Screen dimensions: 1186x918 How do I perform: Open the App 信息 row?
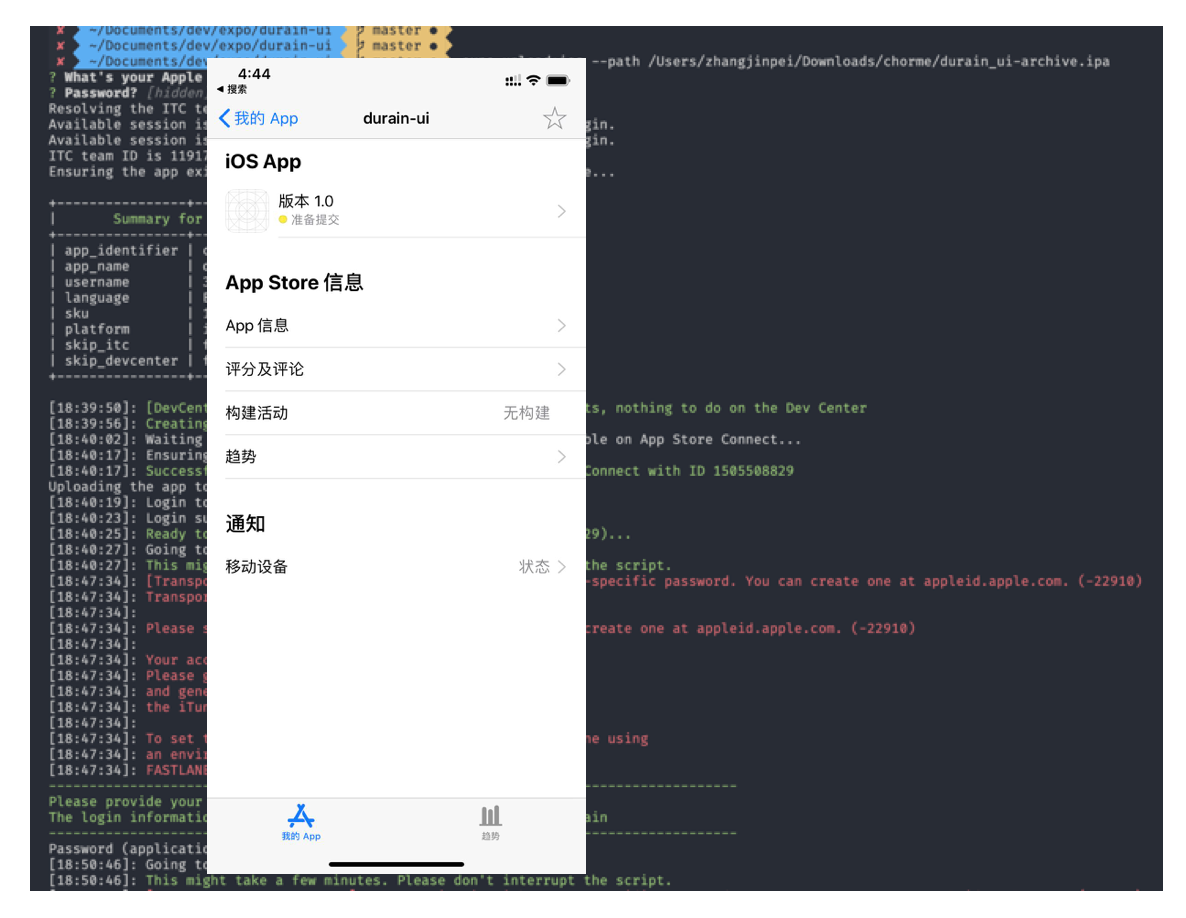pyautogui.click(x=396, y=326)
